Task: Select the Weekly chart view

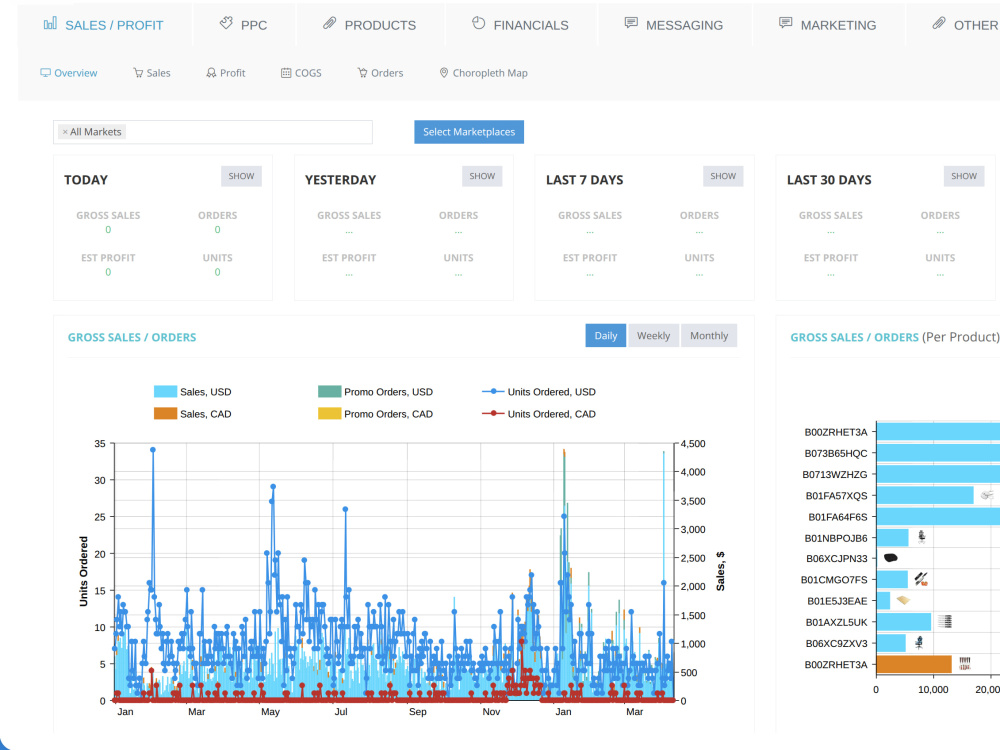Action: click(654, 335)
